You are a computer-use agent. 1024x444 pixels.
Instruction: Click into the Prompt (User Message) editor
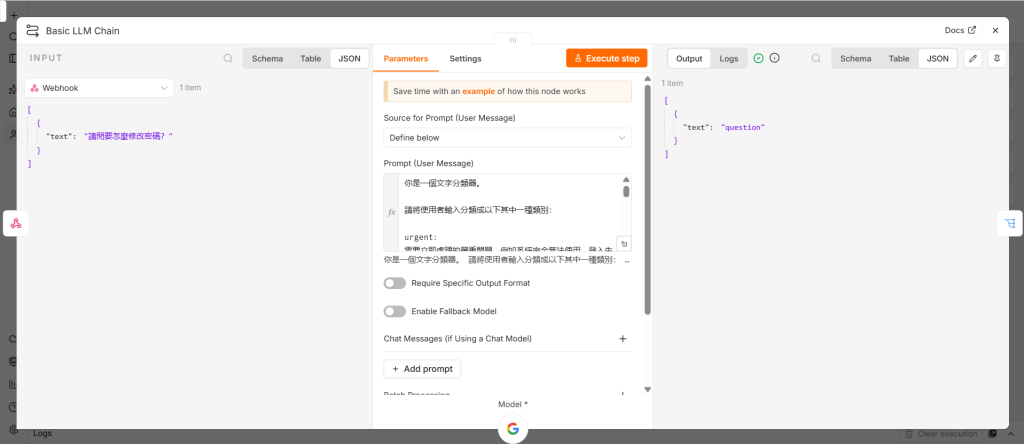(x=507, y=212)
